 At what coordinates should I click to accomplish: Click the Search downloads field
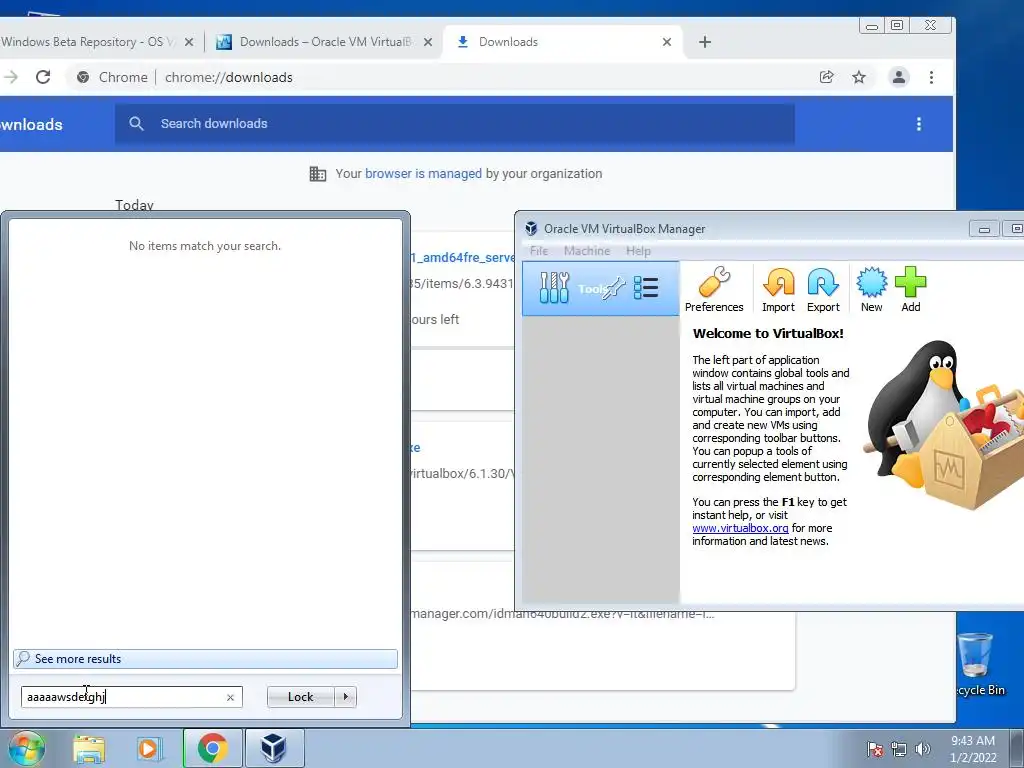(x=455, y=124)
